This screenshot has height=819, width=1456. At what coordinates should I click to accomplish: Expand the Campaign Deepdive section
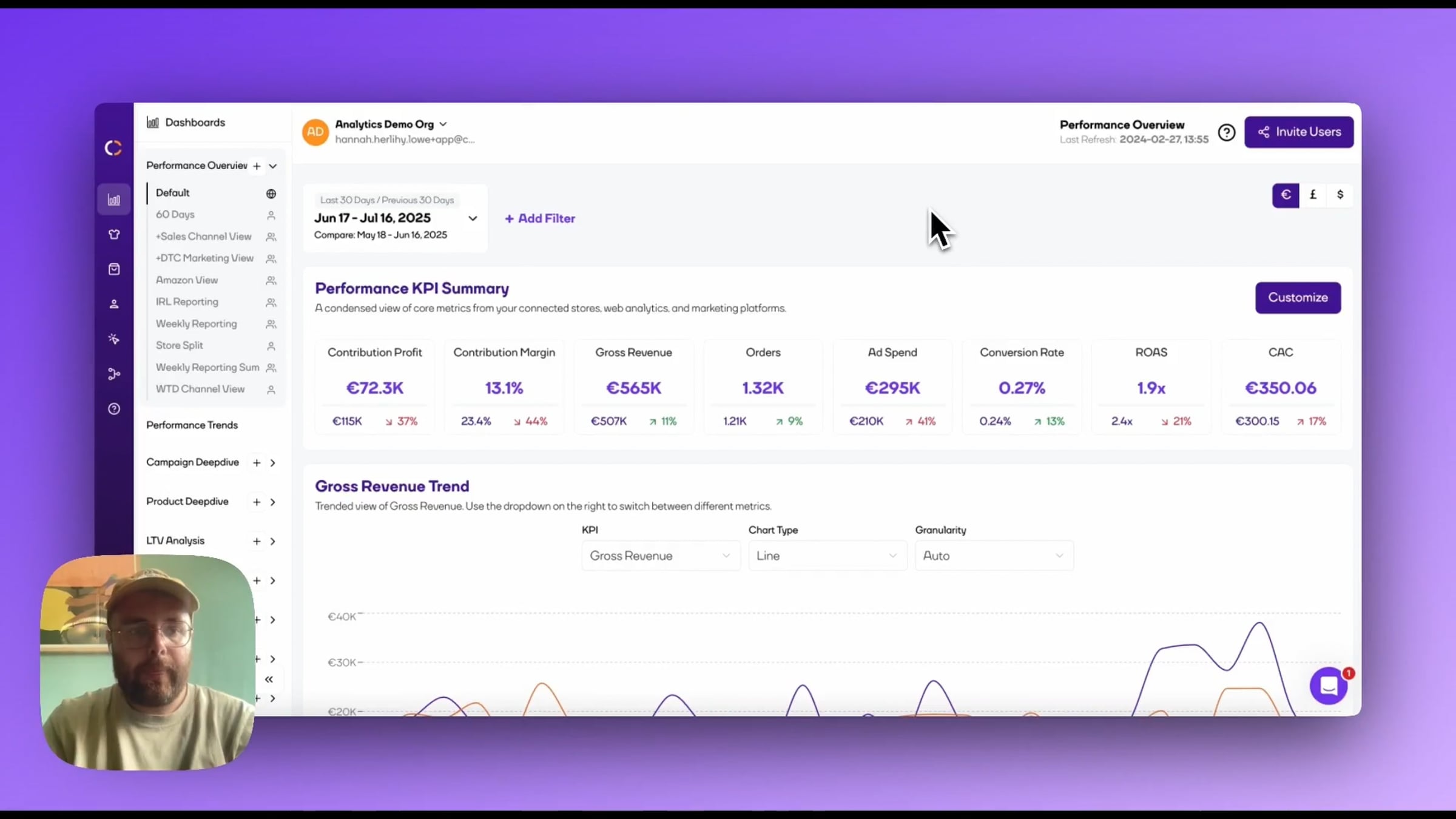[x=273, y=463]
